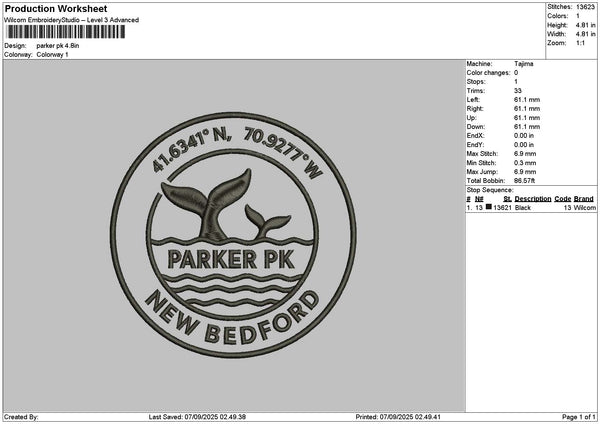Click the 'Created By:' footer label
Viewport: 600px width, 424px height.
[x=21, y=417]
